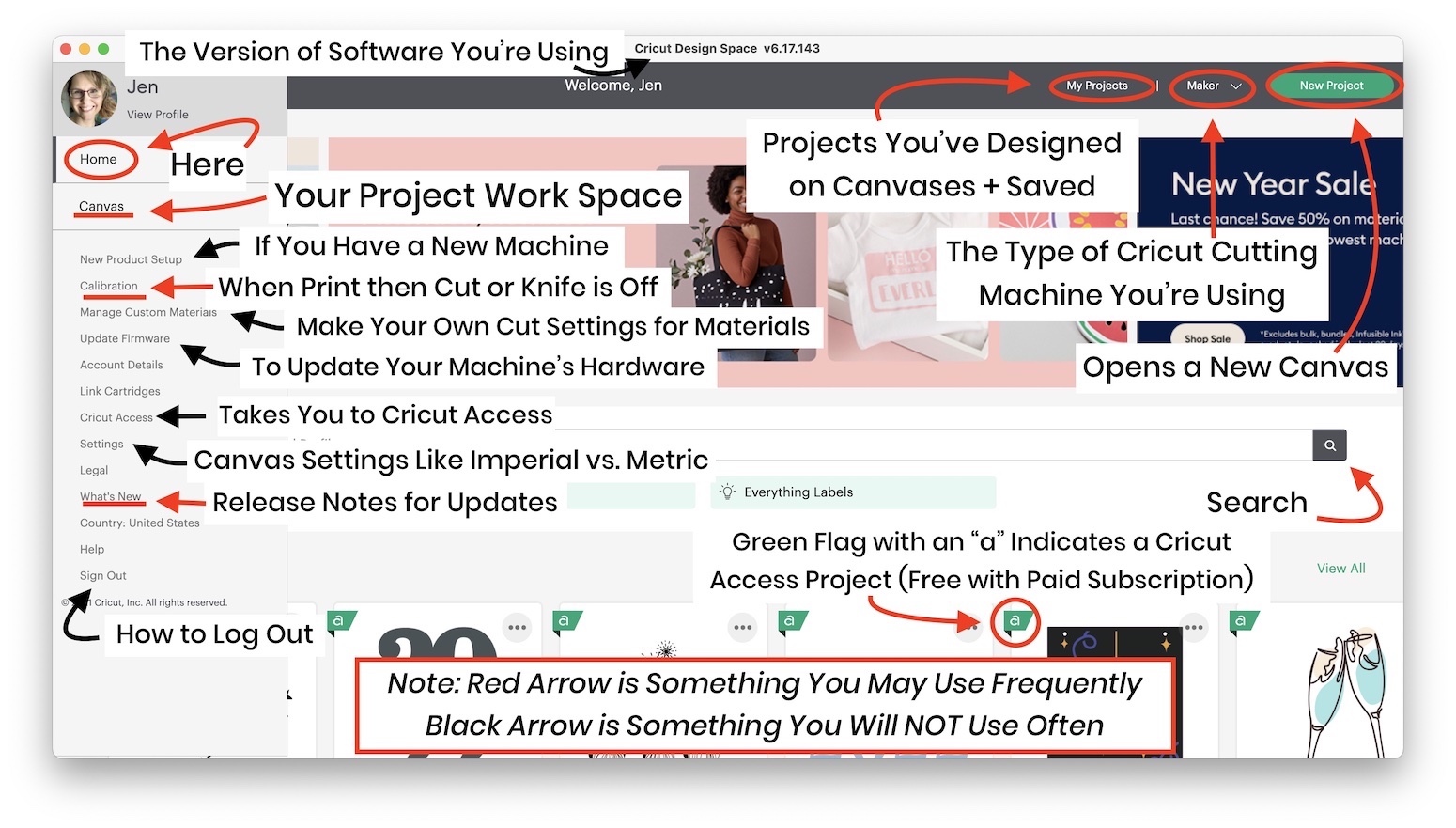Select Update Firmware

pyautogui.click(x=125, y=338)
